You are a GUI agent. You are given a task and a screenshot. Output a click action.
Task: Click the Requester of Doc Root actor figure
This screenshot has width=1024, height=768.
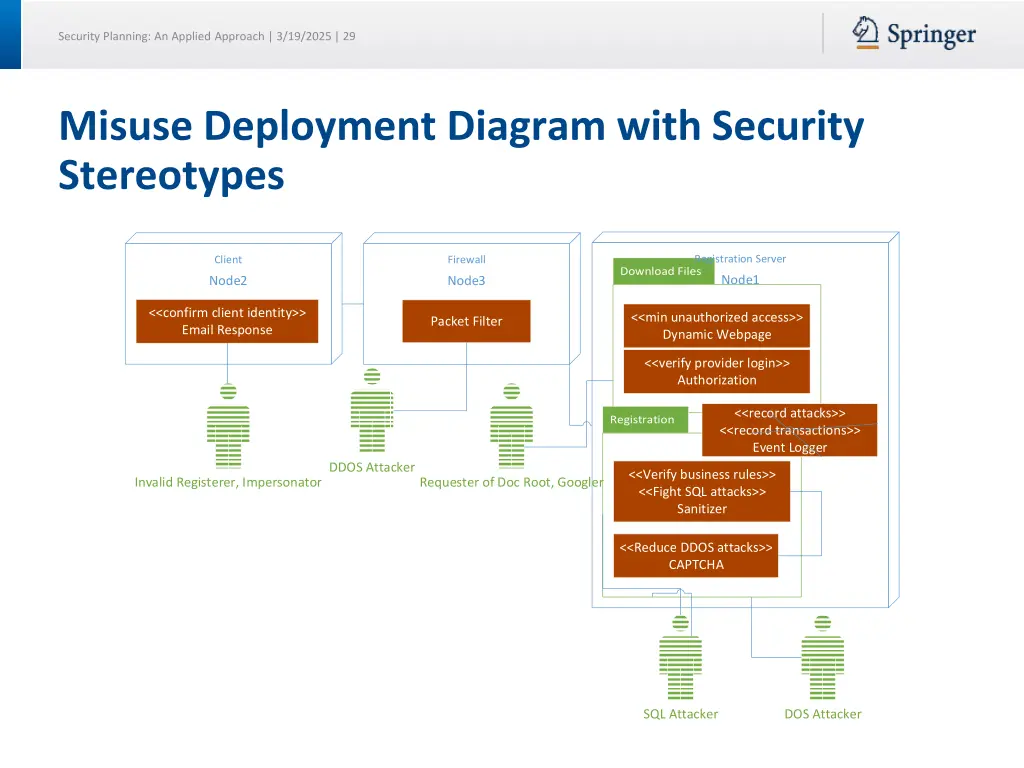tap(511, 426)
